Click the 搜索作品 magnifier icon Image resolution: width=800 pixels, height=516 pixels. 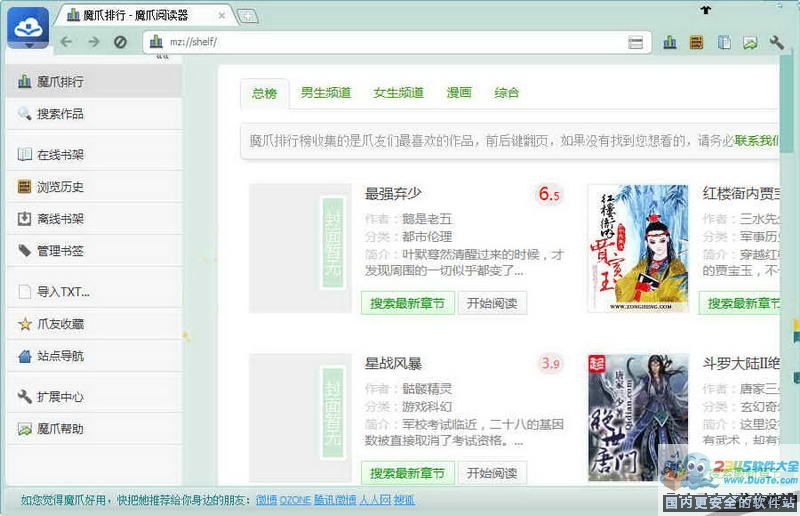24,113
